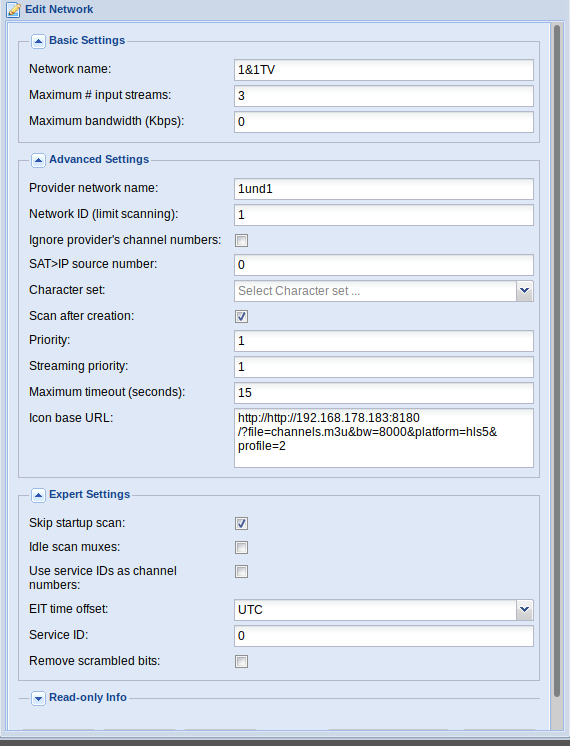The image size is (570, 746).
Task: Focus the Network ID (limit scanning) field
Action: pos(383,215)
